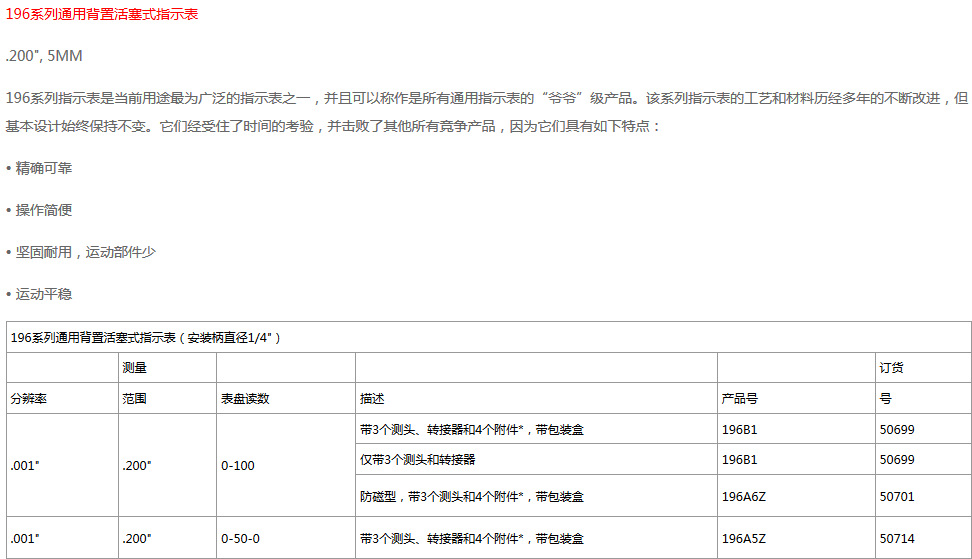Click first-row description 带3个测头、转接器和4个附件 beside 196B1

472,429
